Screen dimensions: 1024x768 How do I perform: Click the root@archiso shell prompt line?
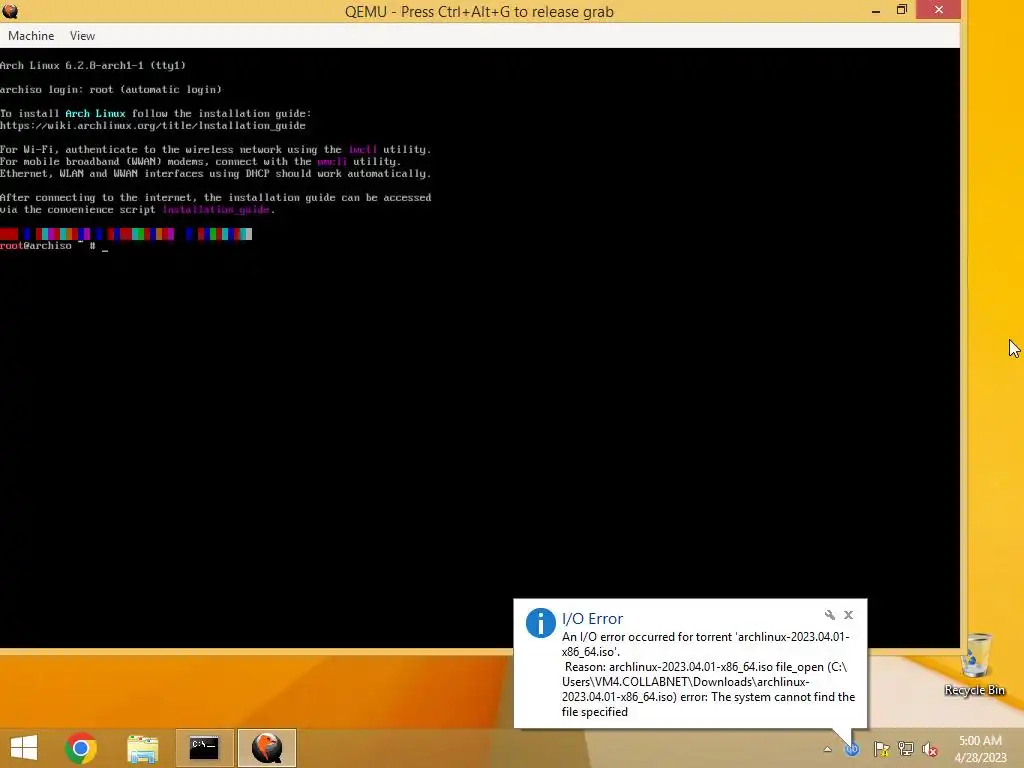54,246
